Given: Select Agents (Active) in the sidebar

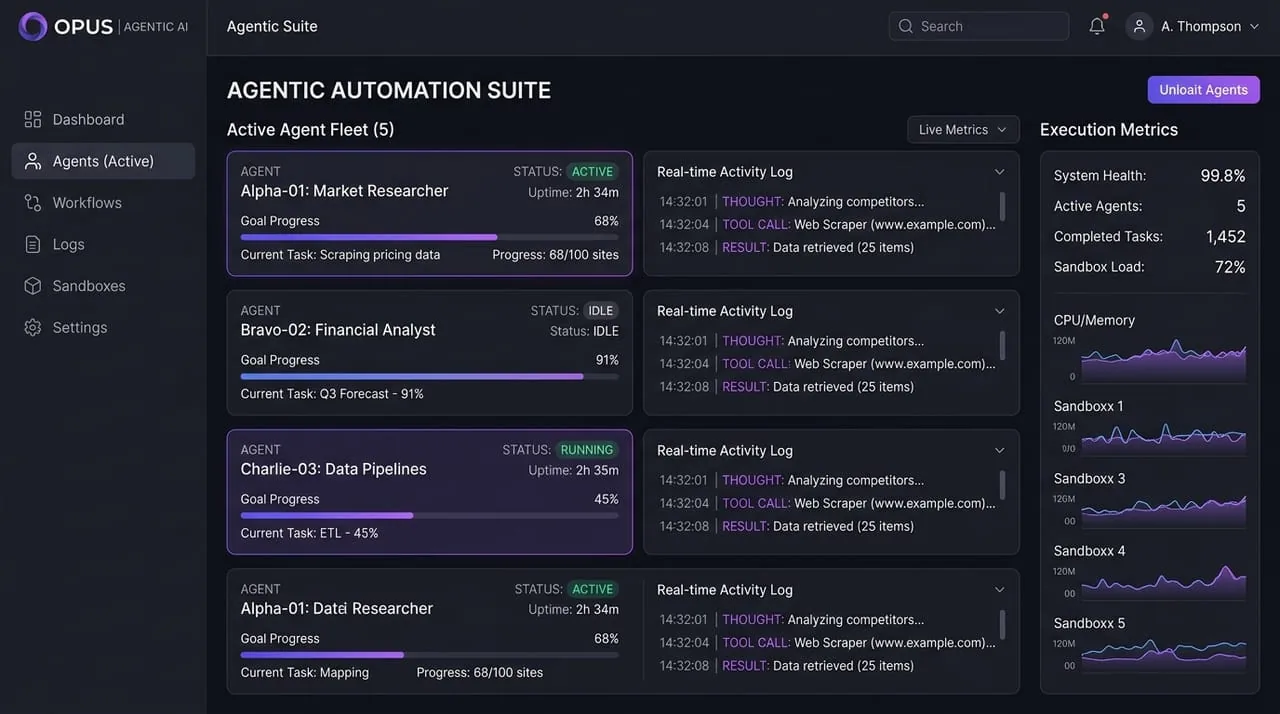Looking at the screenshot, I should tap(103, 161).
